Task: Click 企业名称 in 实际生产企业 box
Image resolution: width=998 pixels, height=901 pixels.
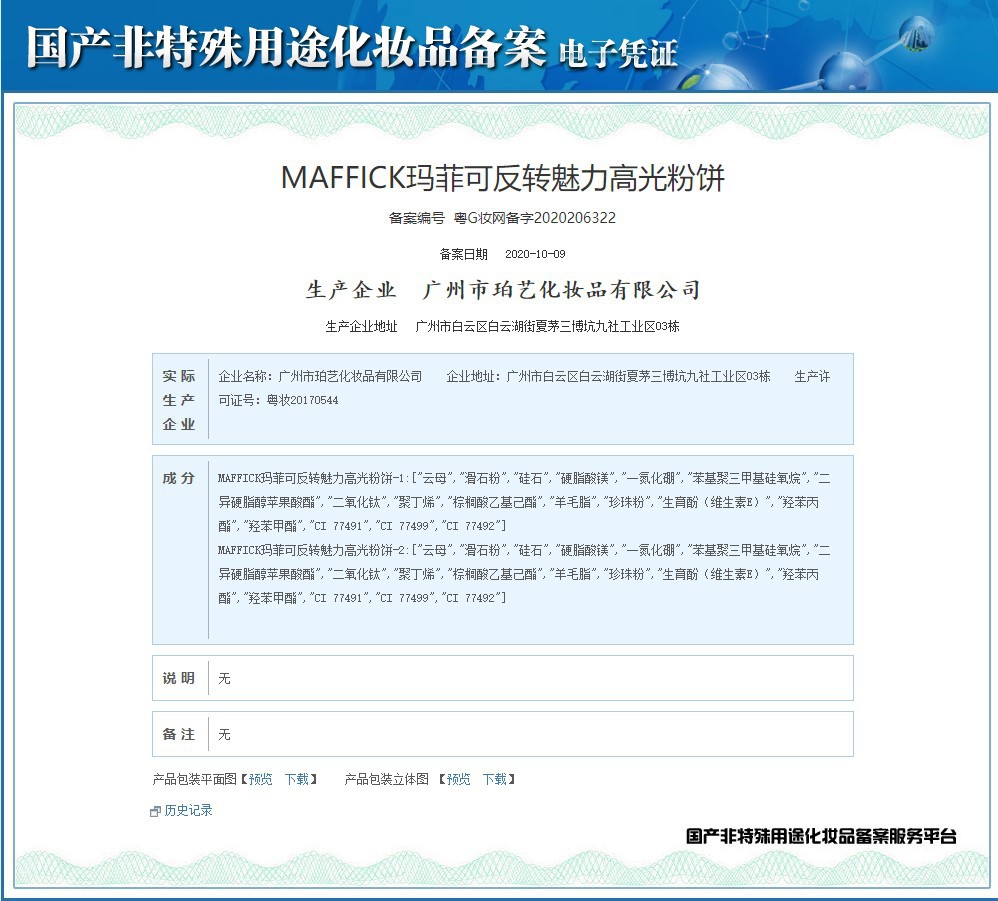Action: pyautogui.click(x=320, y=376)
